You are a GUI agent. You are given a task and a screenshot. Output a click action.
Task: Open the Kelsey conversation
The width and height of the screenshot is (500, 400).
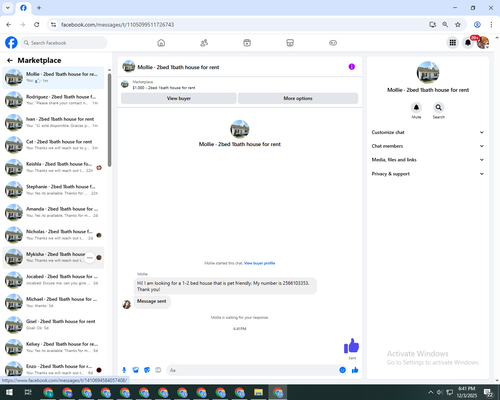[x=53, y=347]
